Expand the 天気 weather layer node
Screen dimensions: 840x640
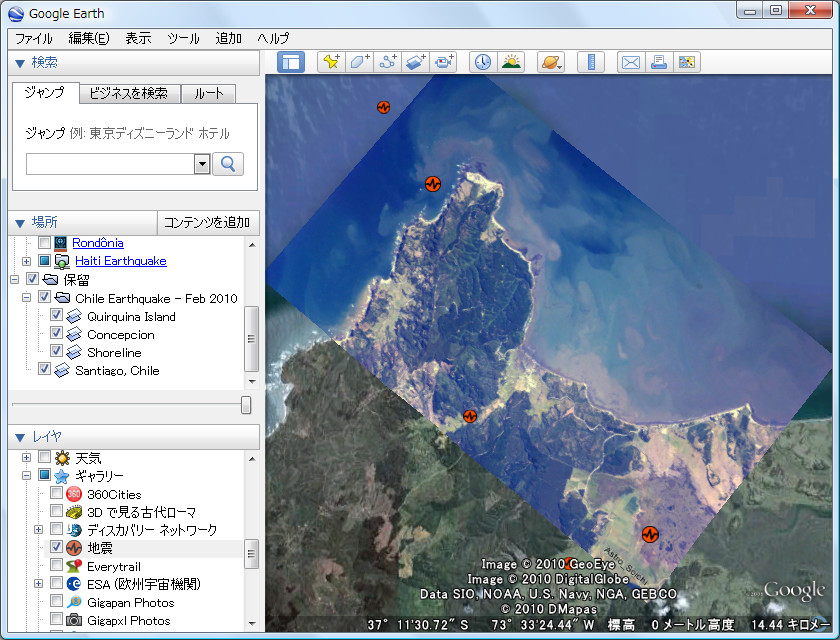26,458
